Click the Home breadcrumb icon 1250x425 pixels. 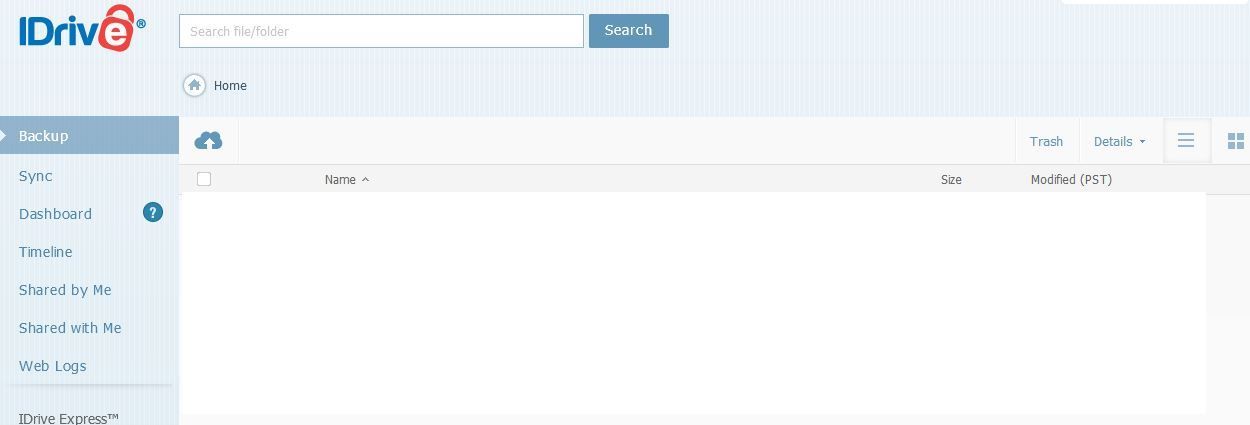(195, 86)
